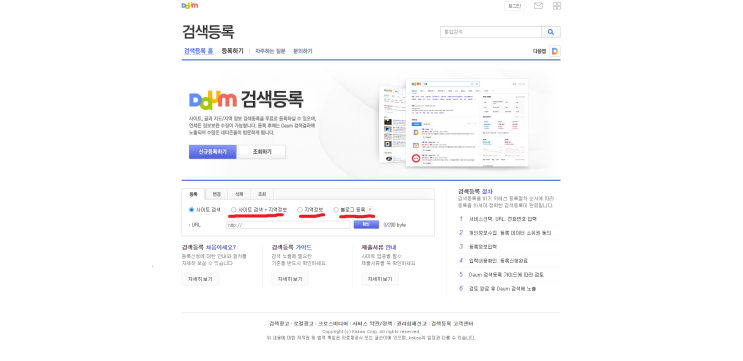The height and width of the screenshot is (361, 743).
Task: Switch to the 삭제 tab
Action: point(239,194)
